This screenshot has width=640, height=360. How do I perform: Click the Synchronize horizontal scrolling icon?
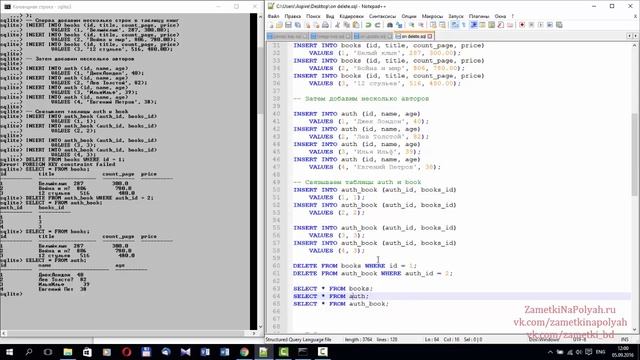pyautogui.click(x=442, y=25)
